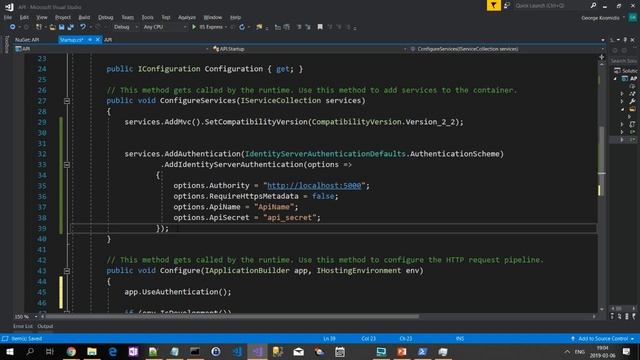This screenshot has height=360, width=640.
Task: Click the feedback icon beside Quick Launch
Action: tap(507, 6)
